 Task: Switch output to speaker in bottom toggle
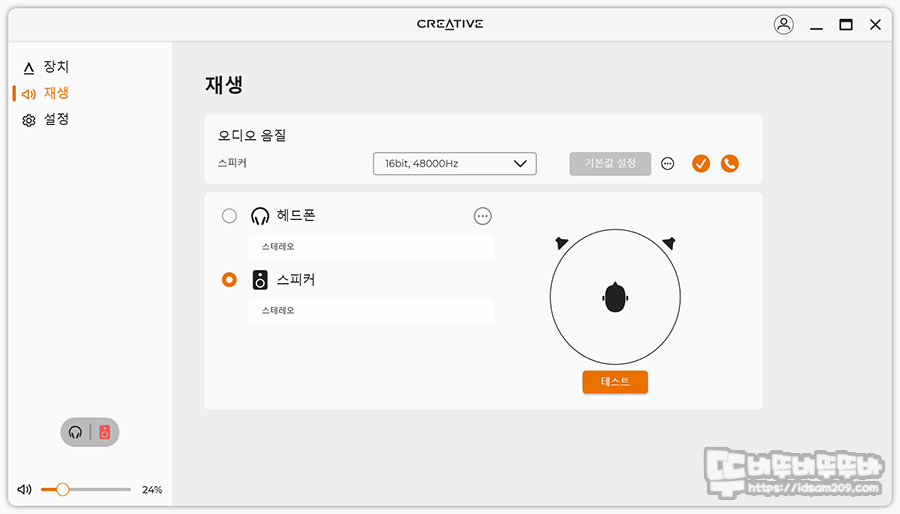[x=104, y=432]
